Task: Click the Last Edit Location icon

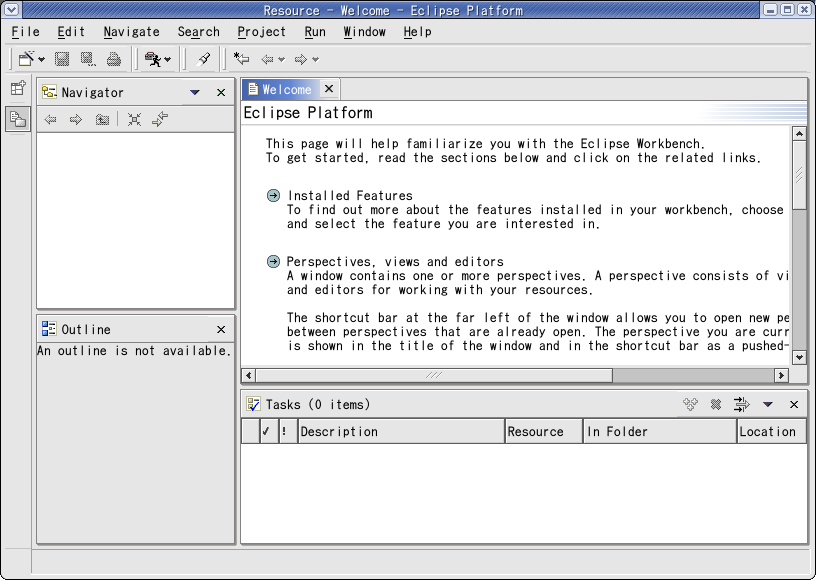Action: point(241,59)
